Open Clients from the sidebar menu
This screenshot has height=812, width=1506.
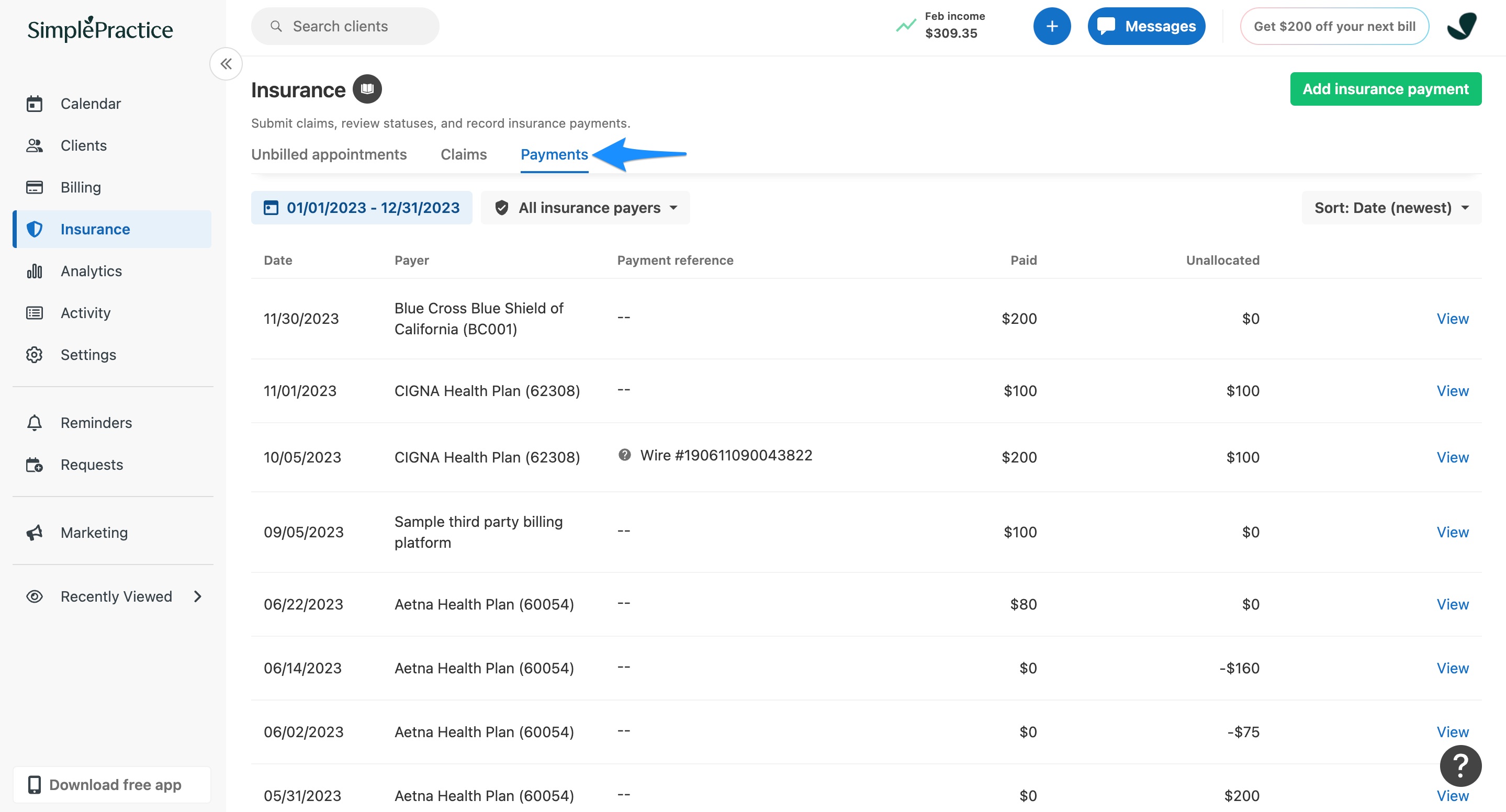(113, 145)
